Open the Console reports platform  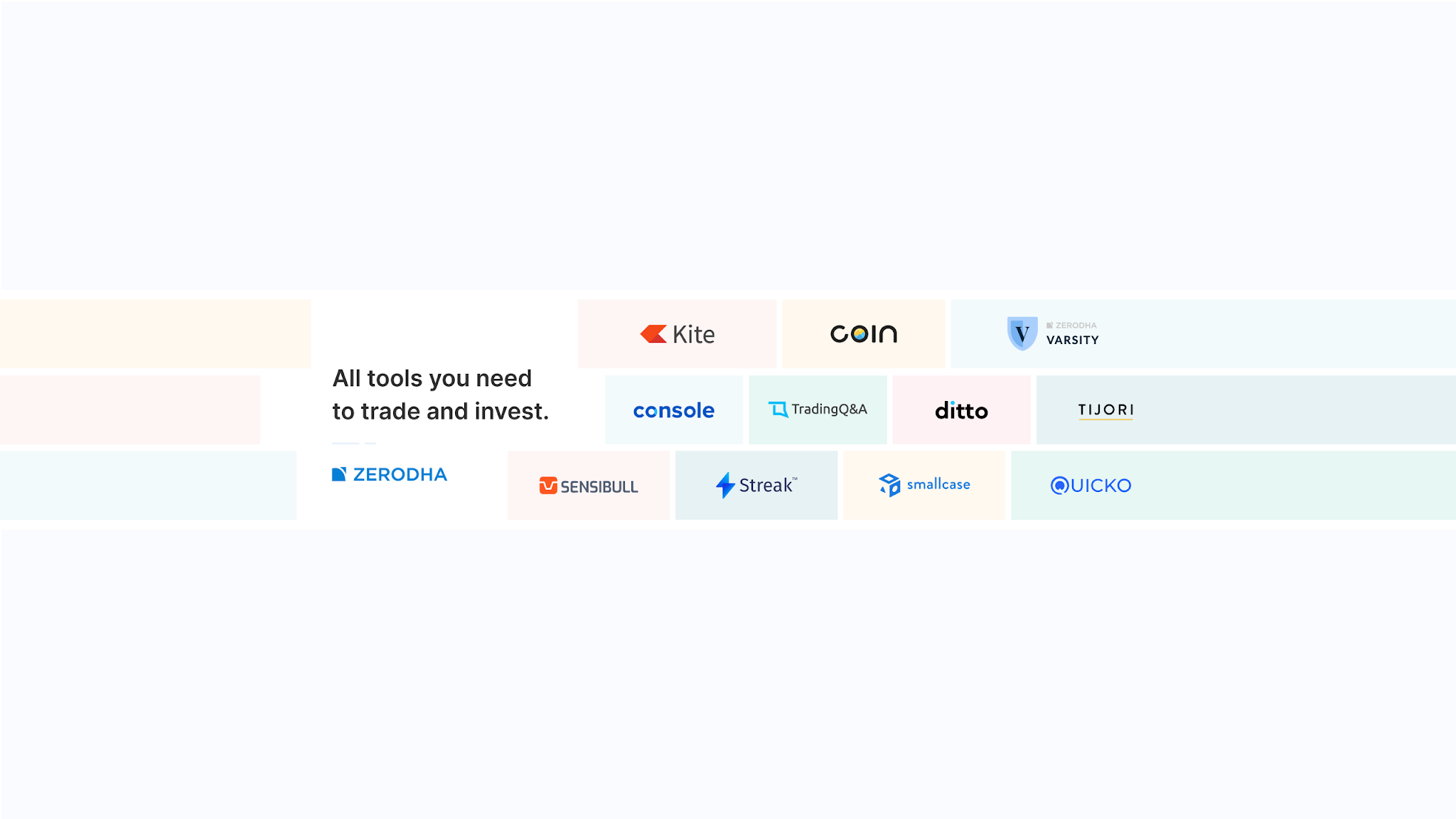pos(673,409)
